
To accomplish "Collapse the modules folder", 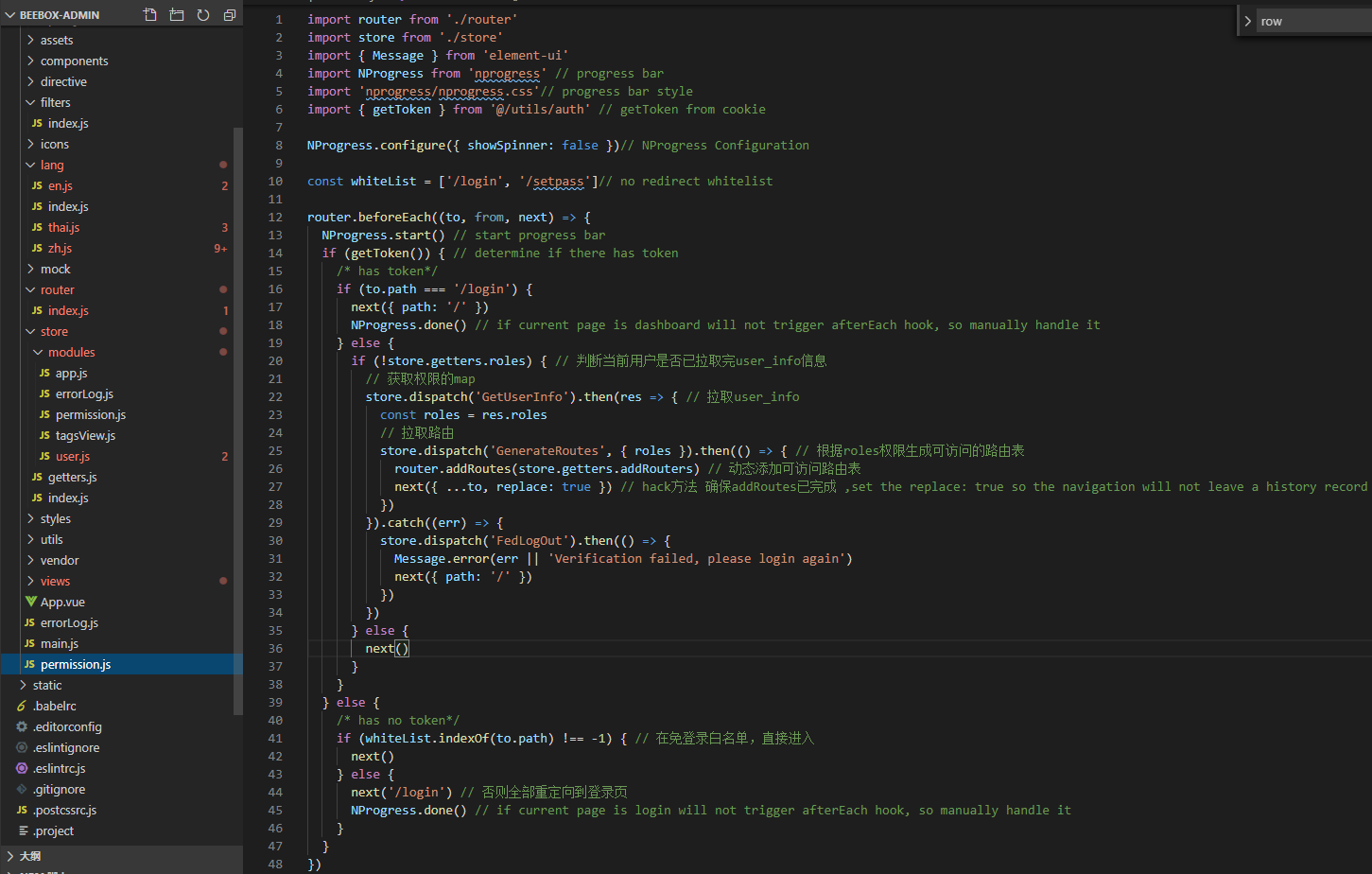I will click(x=38, y=352).
